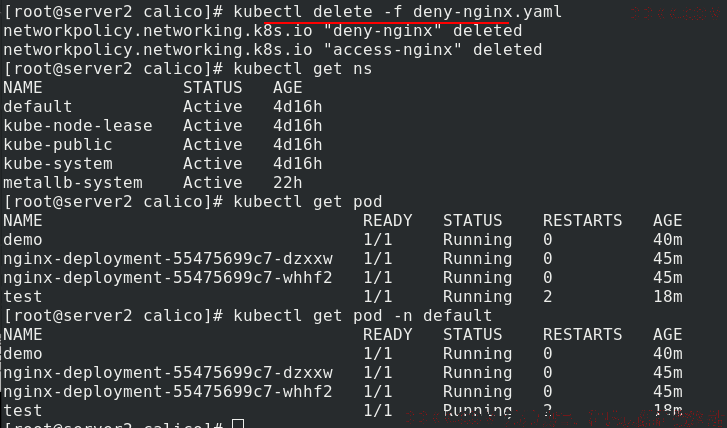Click the RESTARTS header in the last table

tap(582, 335)
